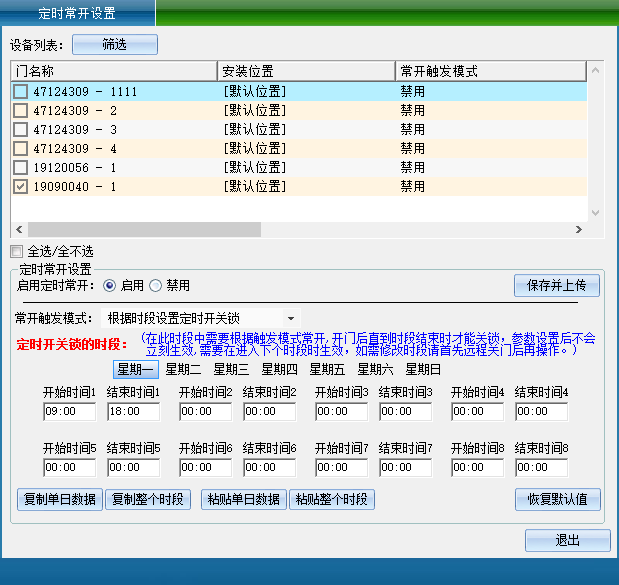Click 保存并上传 button

pyautogui.click(x=556, y=285)
